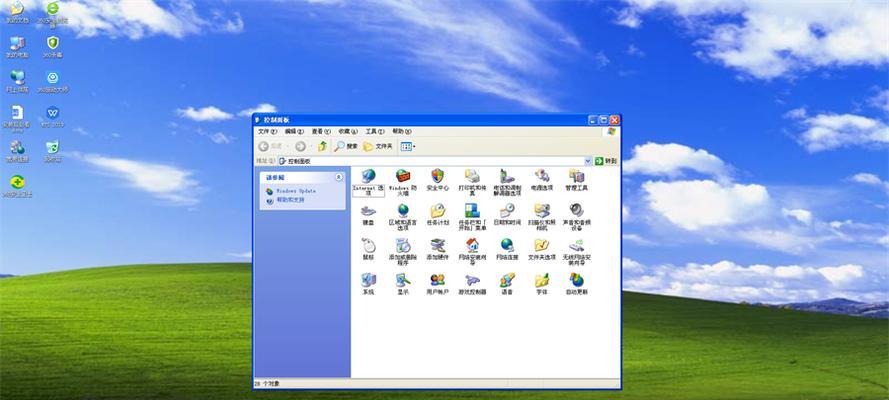Open the Windows Update link

[295, 191]
